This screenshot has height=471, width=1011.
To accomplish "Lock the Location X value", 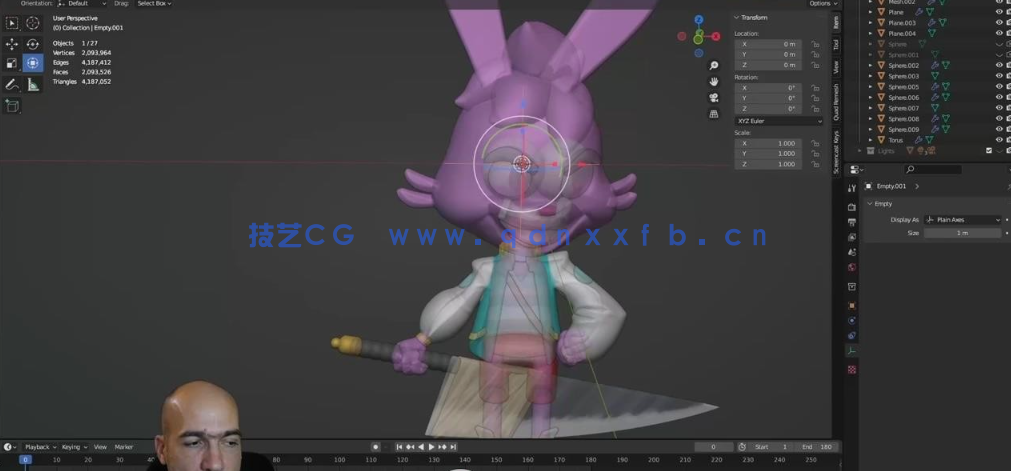I will coord(815,44).
